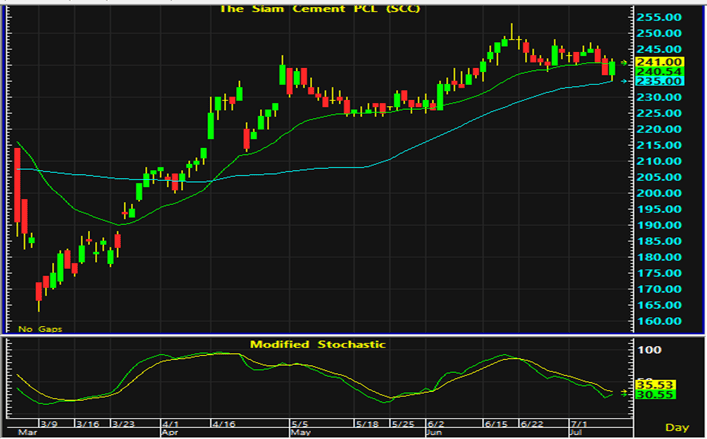The height and width of the screenshot is (439, 707).
Task: Click the 7/1 date label
Action: [x=579, y=424]
